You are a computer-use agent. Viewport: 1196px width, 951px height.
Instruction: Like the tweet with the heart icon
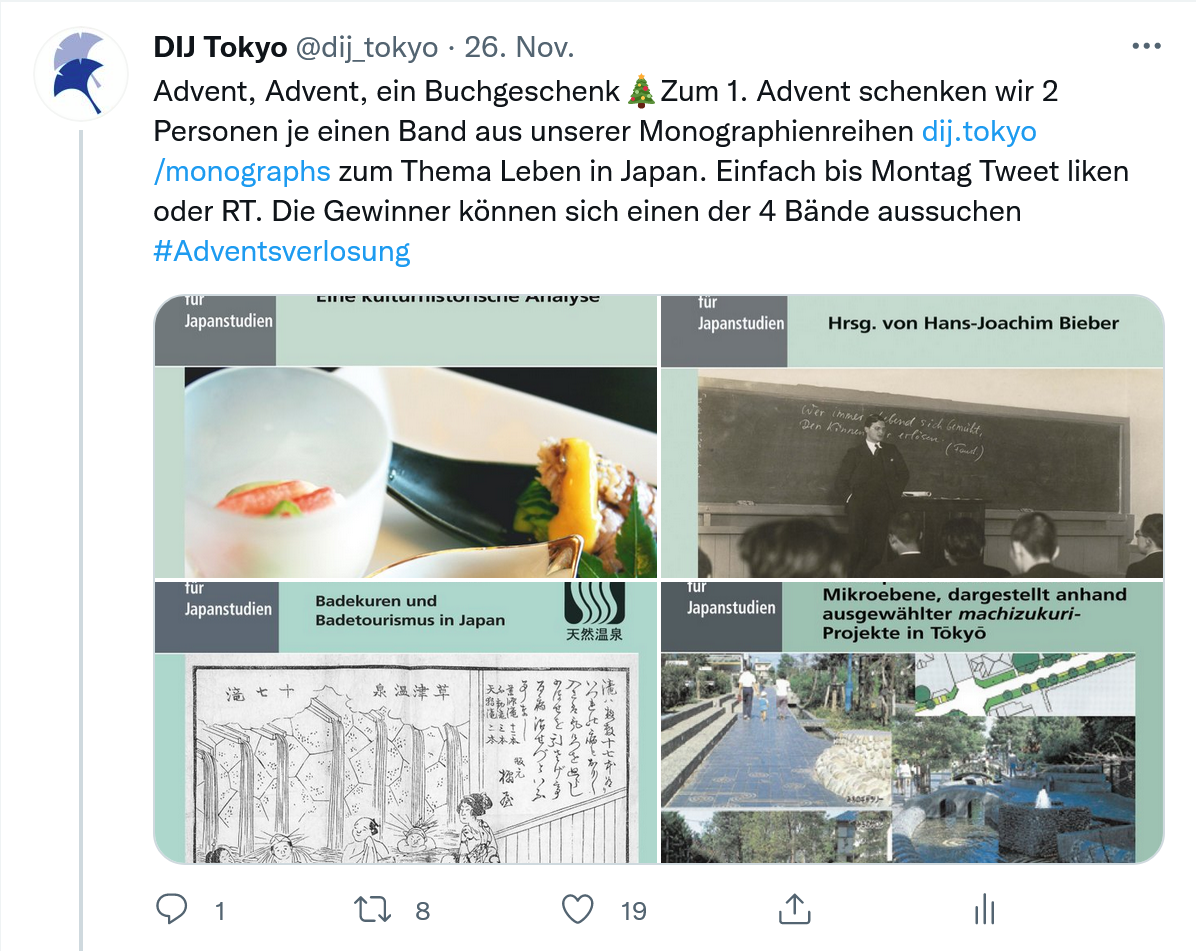tap(577, 909)
